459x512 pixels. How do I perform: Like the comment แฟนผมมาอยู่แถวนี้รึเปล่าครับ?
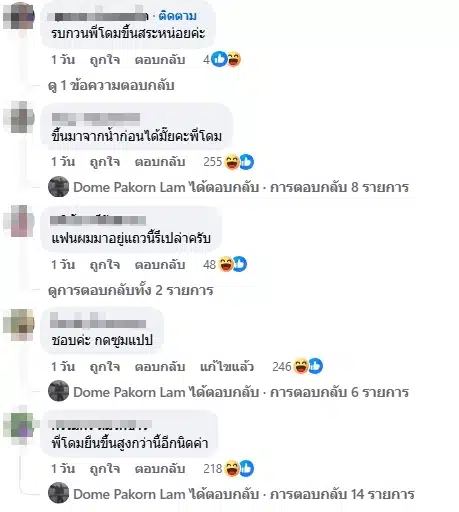click(105, 265)
